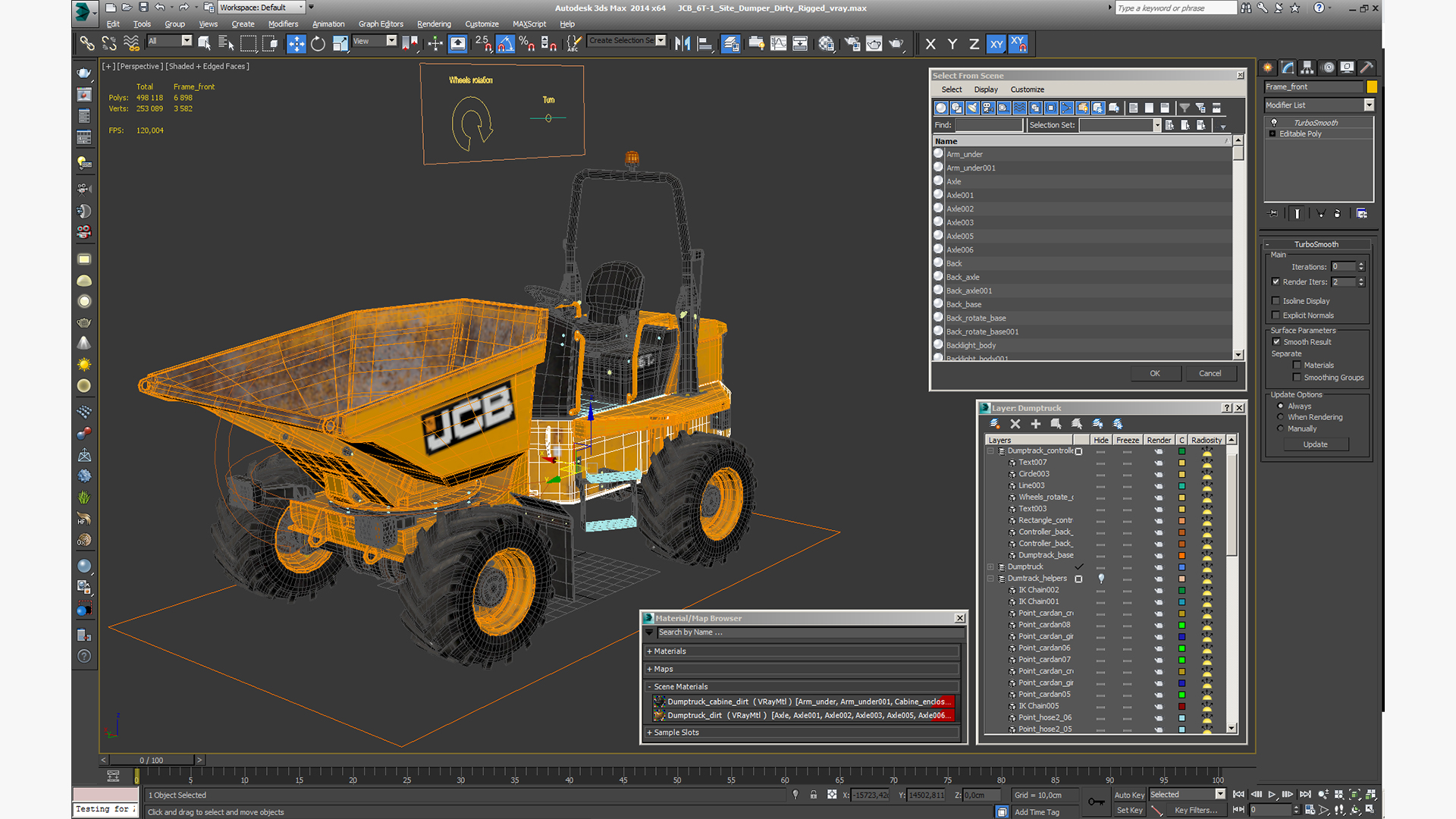1456x819 pixels.
Task: Restrict transform to Z axis
Action: tap(974, 44)
